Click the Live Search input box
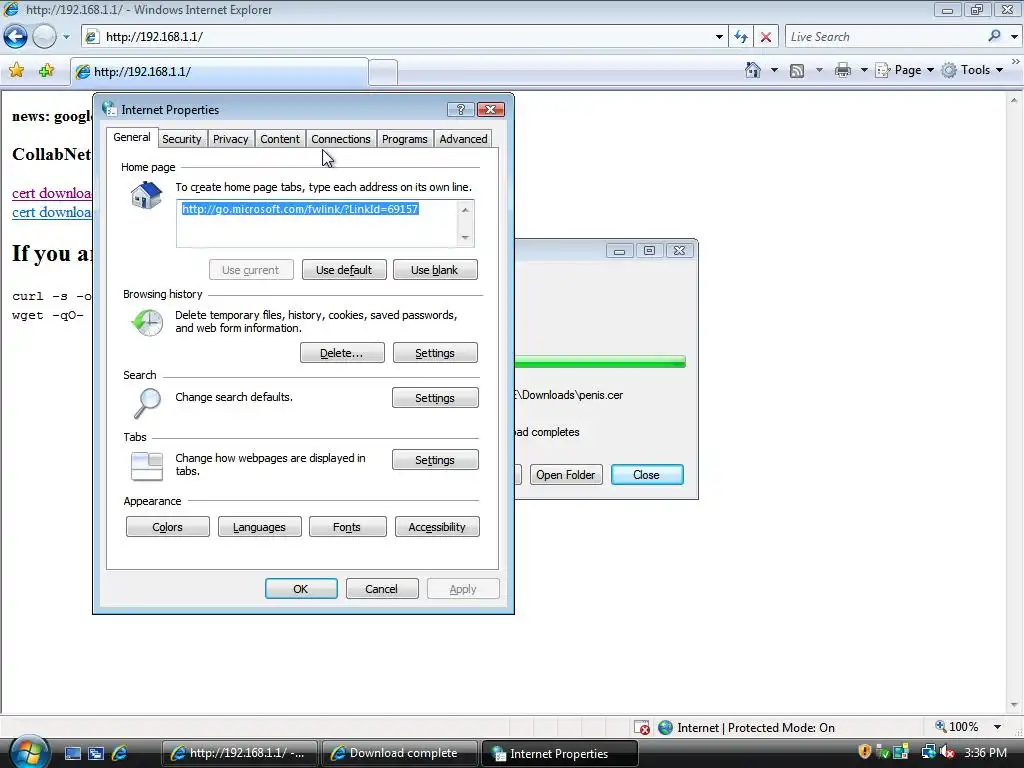 (x=885, y=37)
